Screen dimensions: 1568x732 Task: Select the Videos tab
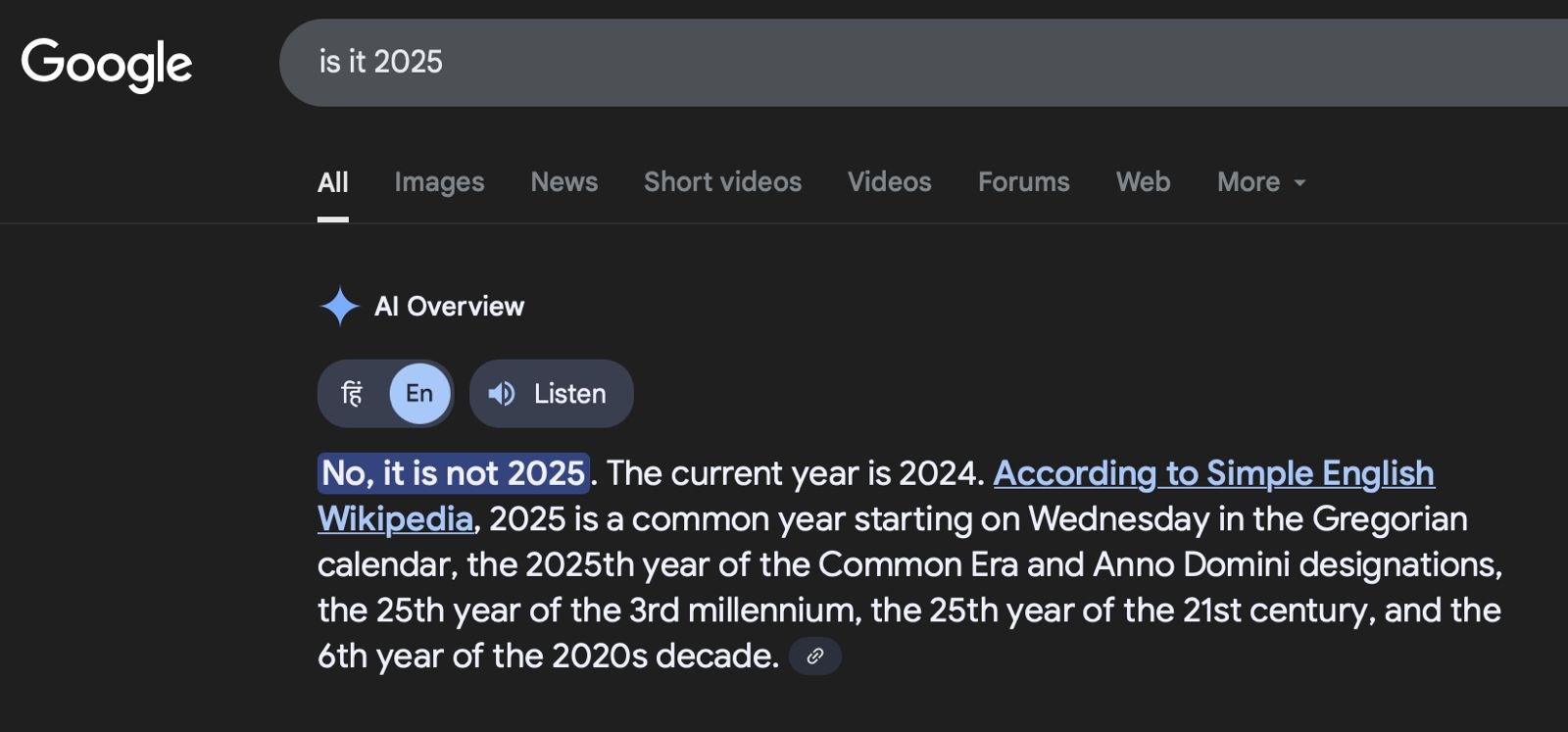click(x=889, y=182)
